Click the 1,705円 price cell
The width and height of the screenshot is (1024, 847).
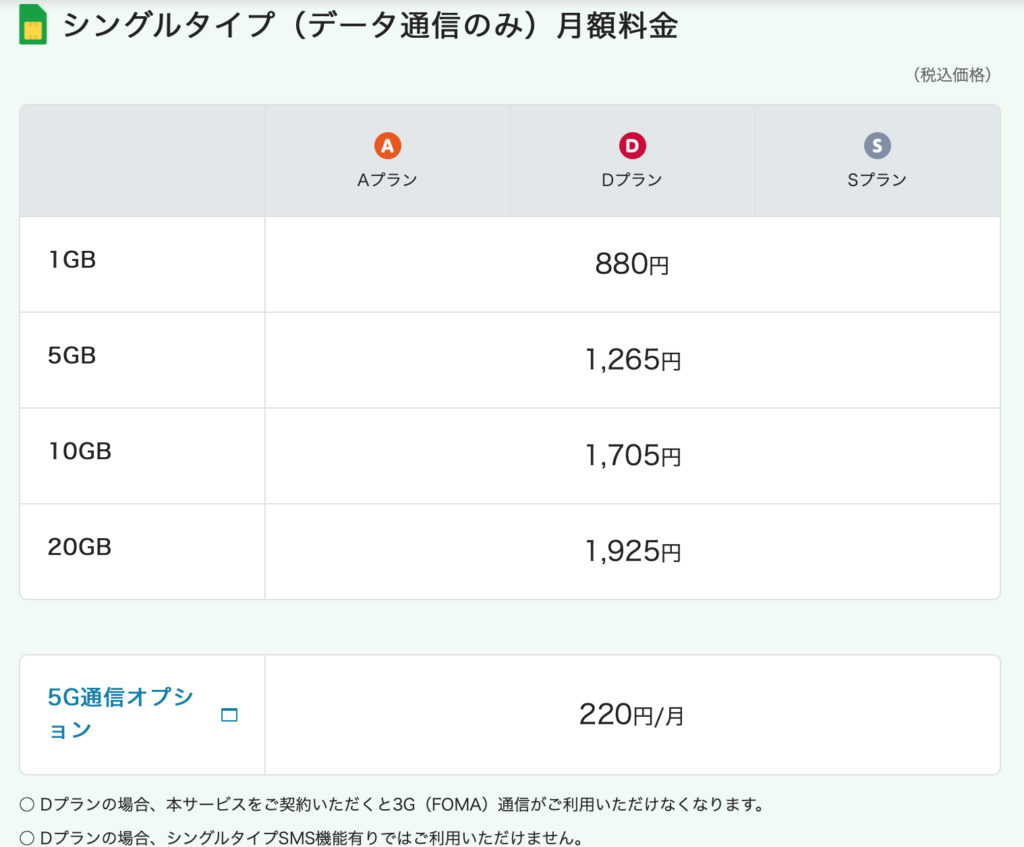tap(632, 456)
